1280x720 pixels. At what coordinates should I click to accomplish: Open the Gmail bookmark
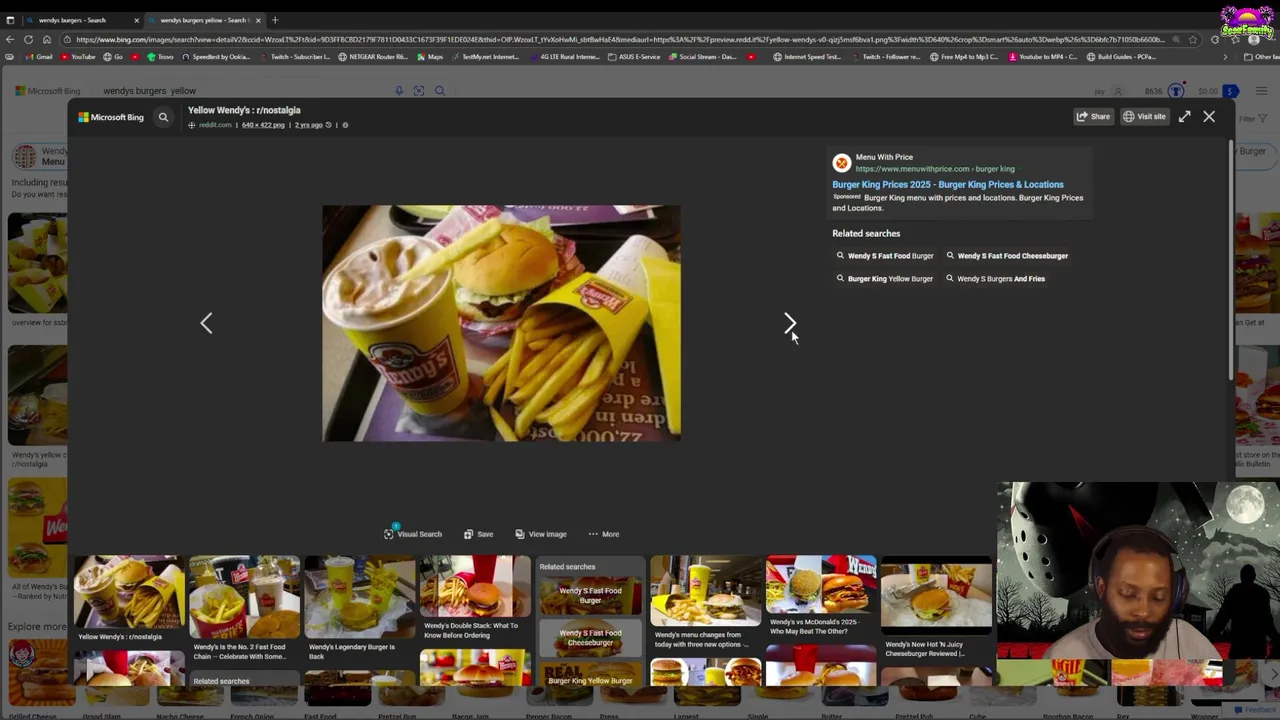tap(39, 57)
